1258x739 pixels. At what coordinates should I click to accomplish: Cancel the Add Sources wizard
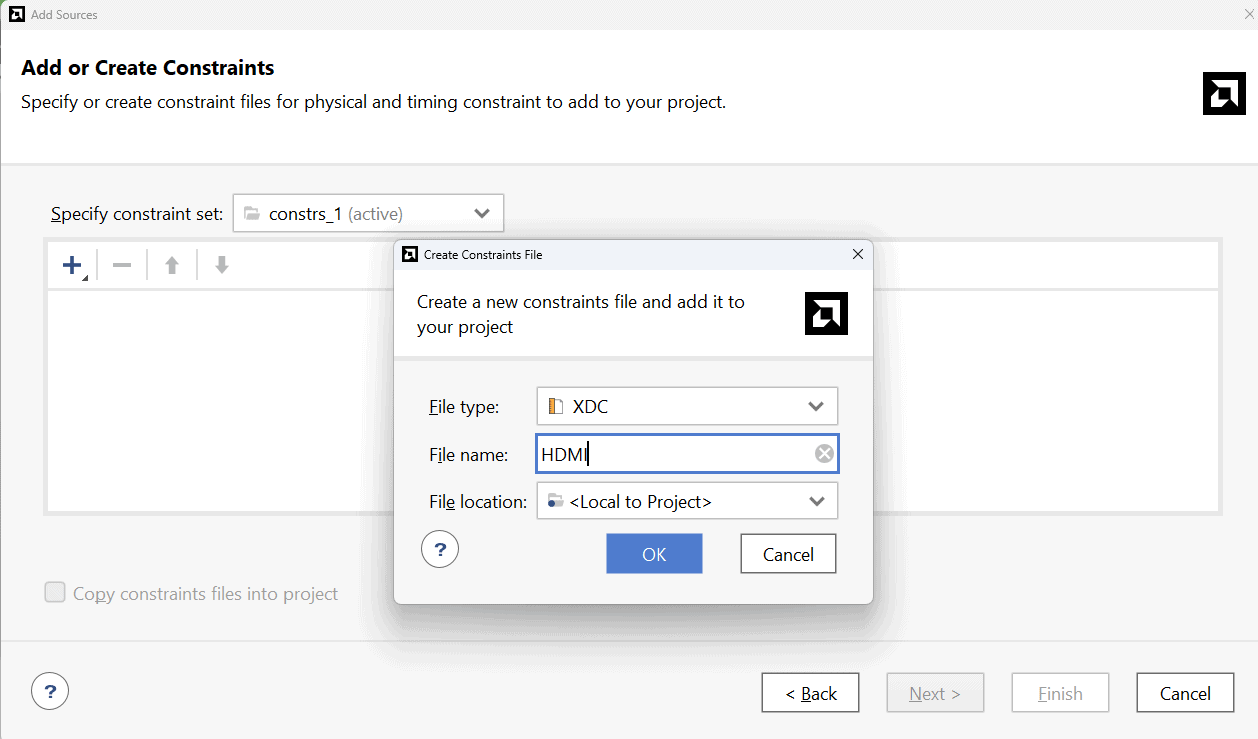click(1185, 693)
